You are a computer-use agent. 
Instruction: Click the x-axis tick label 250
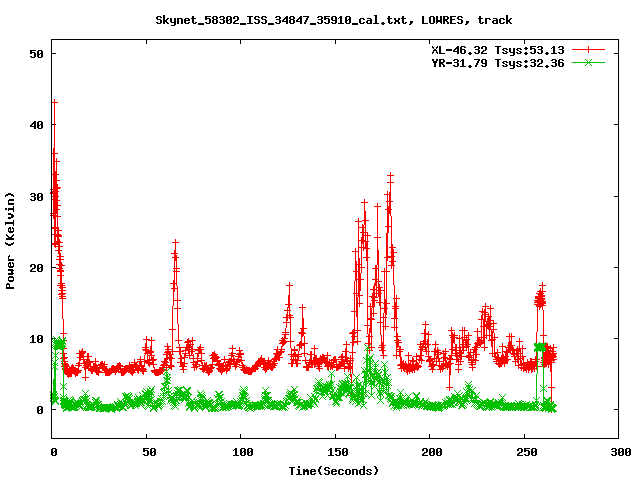pos(526,452)
